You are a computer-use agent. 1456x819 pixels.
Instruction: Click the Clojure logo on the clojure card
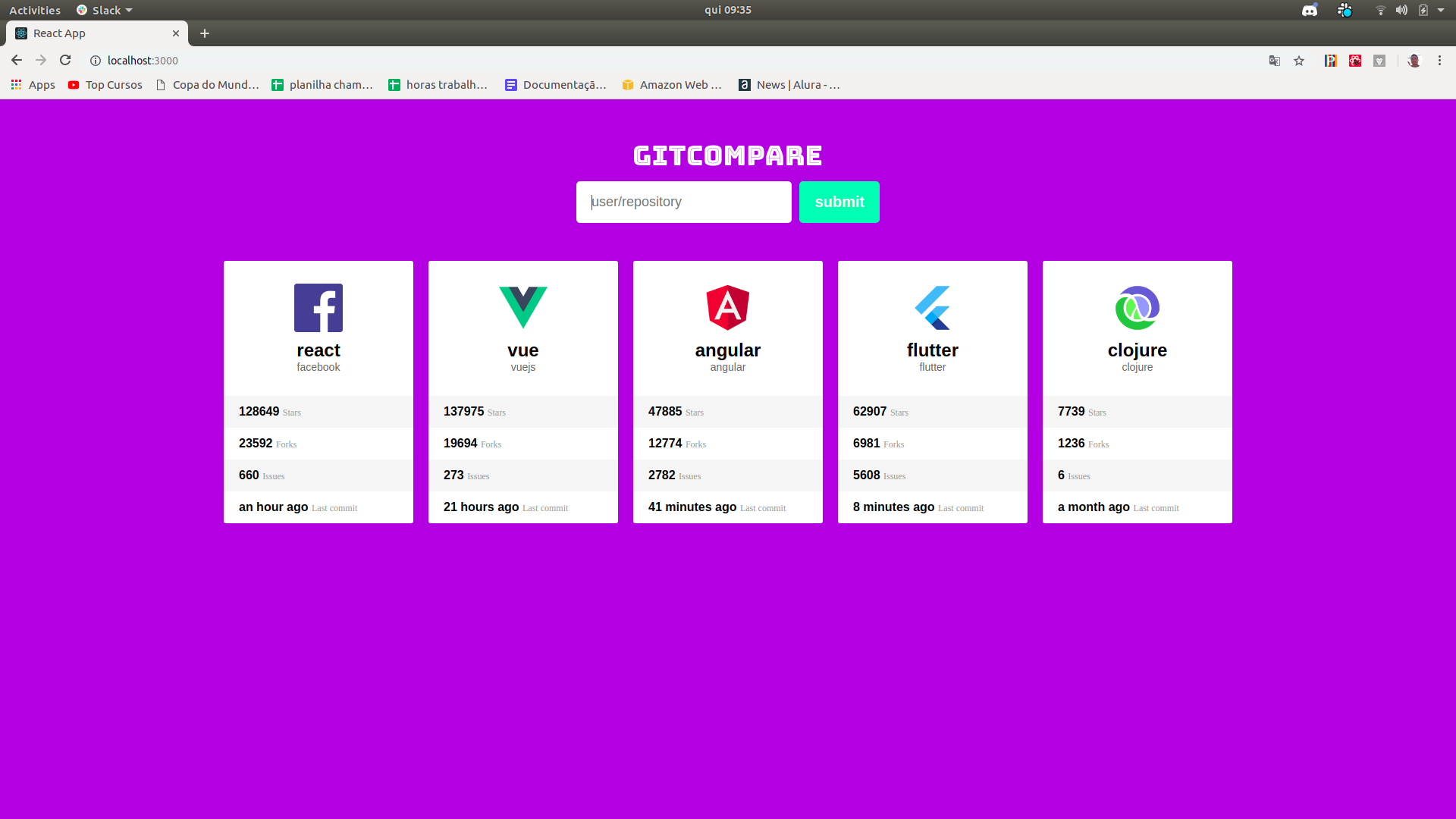pyautogui.click(x=1137, y=307)
